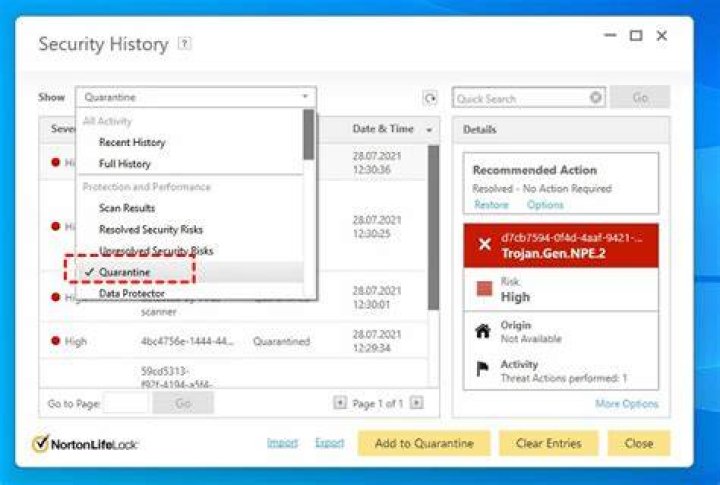Click the Date & Time column header
Viewport: 720px width, 485px height.
click(x=383, y=129)
